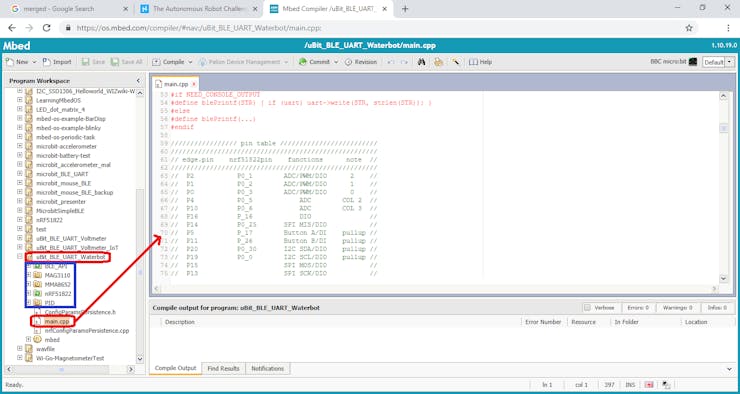Select the MMA8652 library folder
The width and height of the screenshot is (740, 394).
(x=58, y=285)
